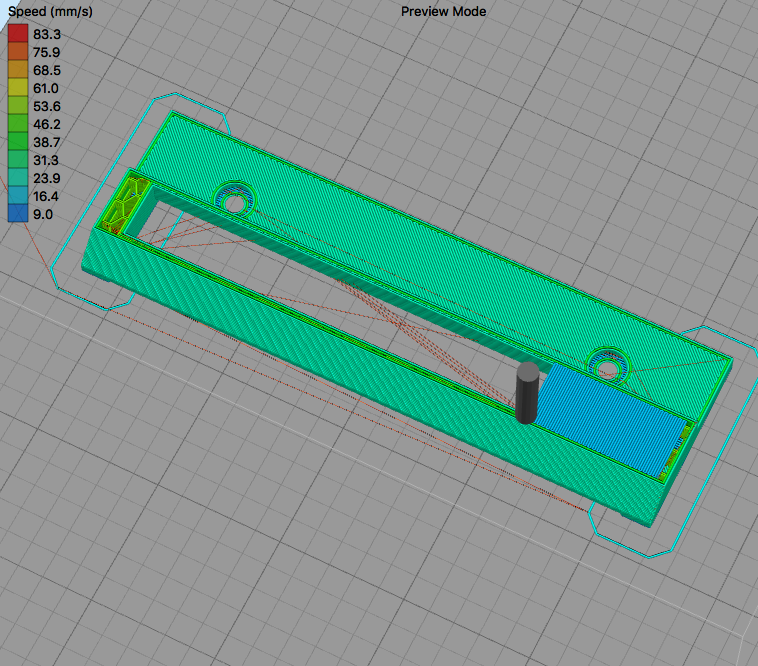Click the black tool head cylinder
758x666 pixels.
pos(526,393)
